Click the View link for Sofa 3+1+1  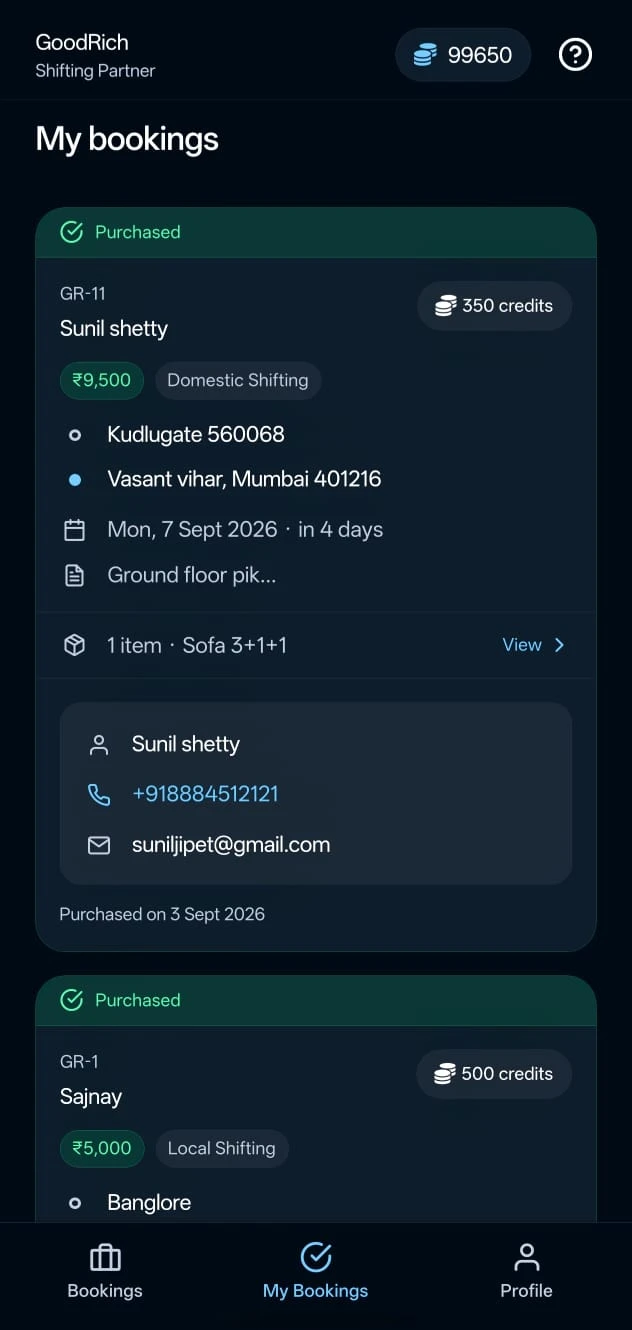click(534, 645)
